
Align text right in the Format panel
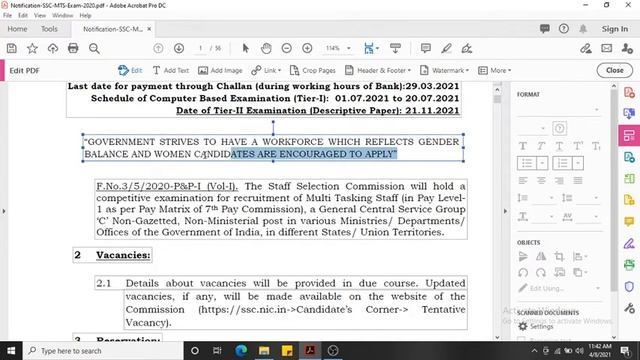(x=559, y=180)
